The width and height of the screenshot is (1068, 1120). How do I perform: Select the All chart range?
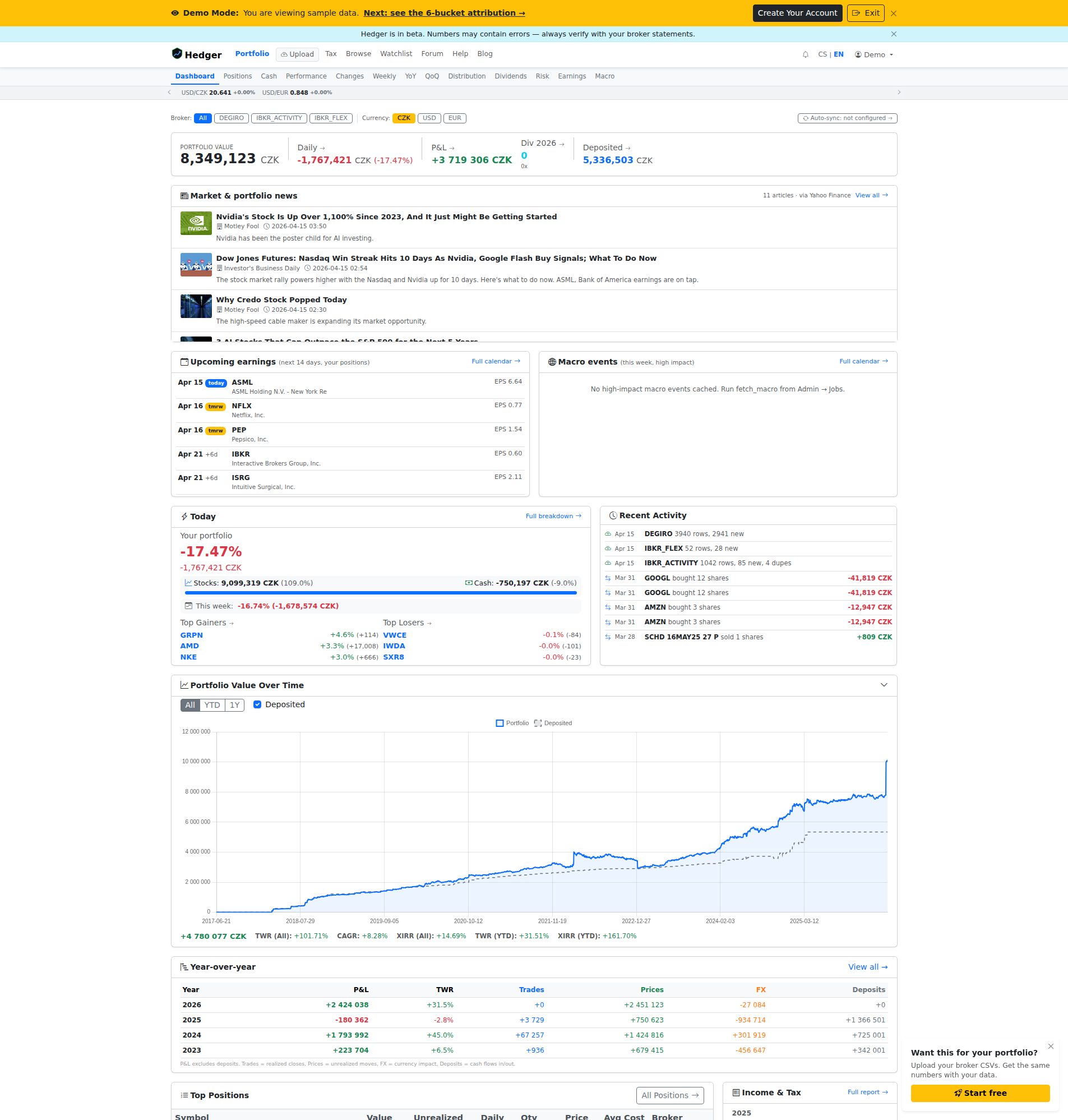pos(190,706)
